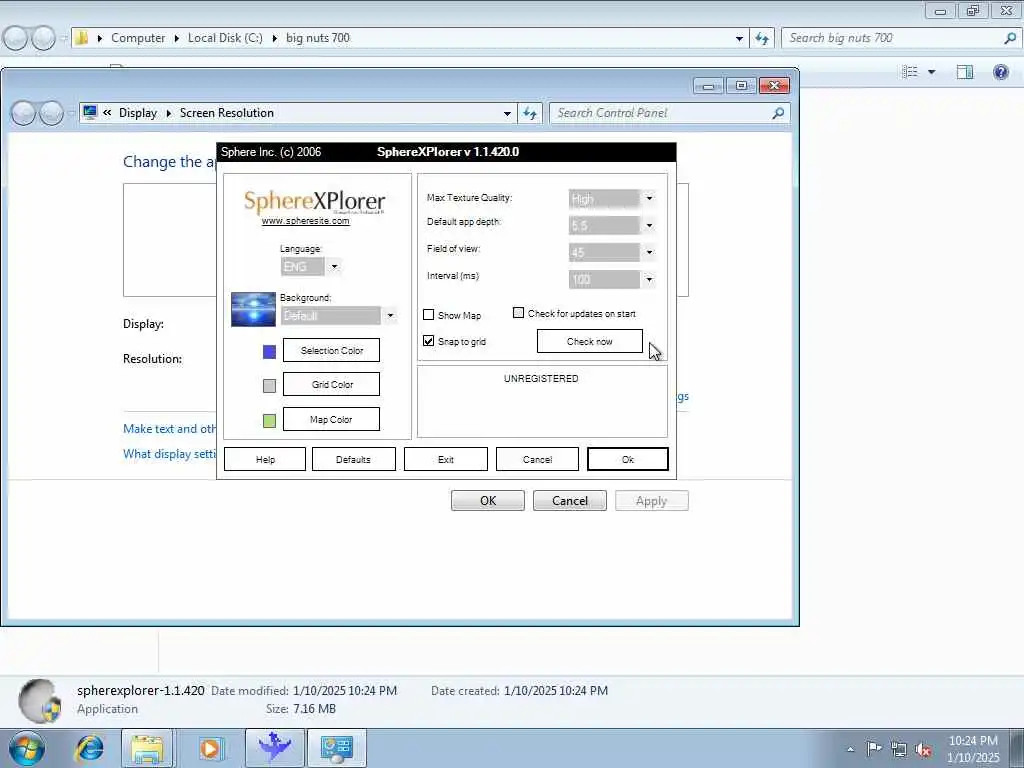Click the muted volume tray icon

(923, 750)
